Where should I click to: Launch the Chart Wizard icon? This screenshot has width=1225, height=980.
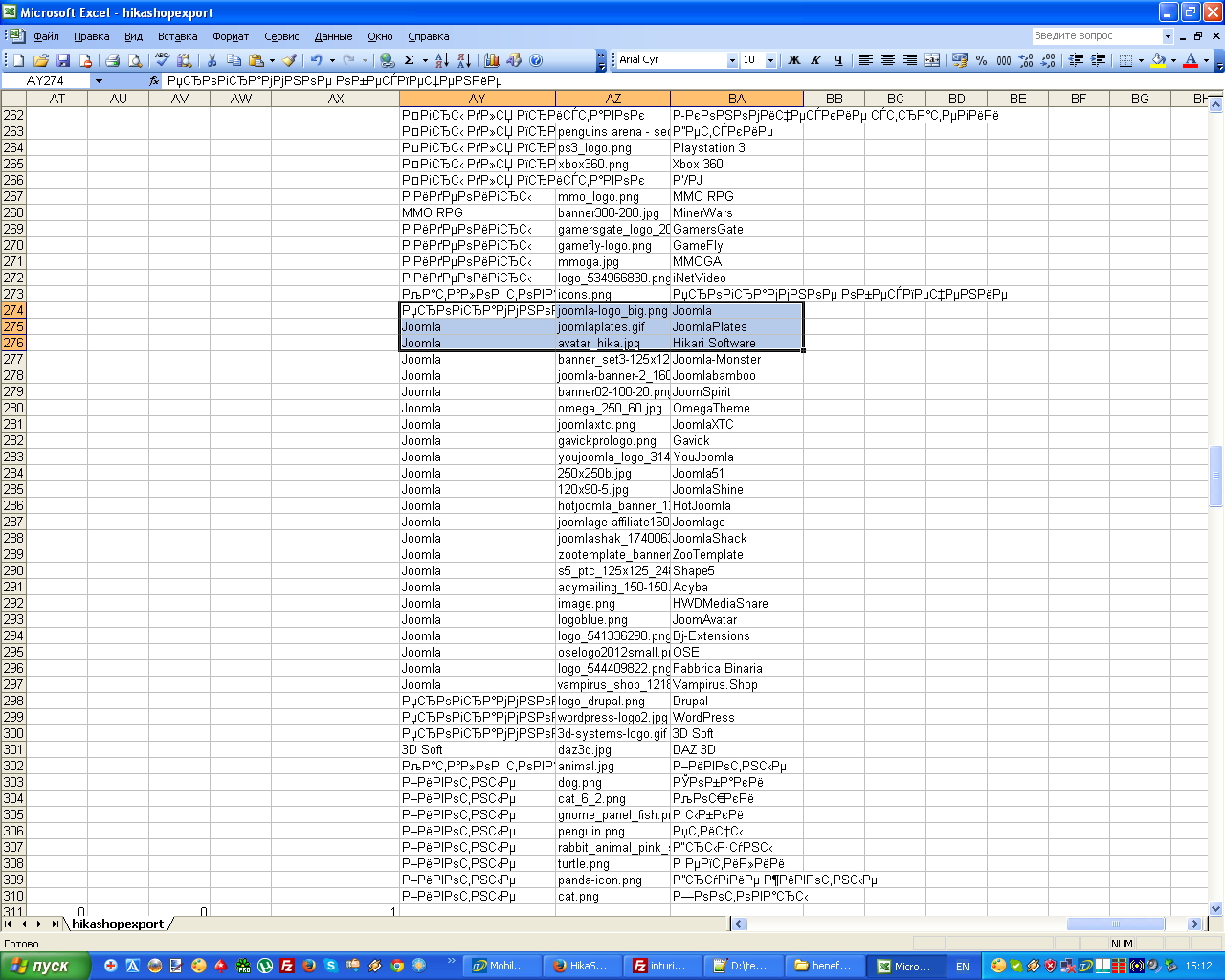click(492, 60)
